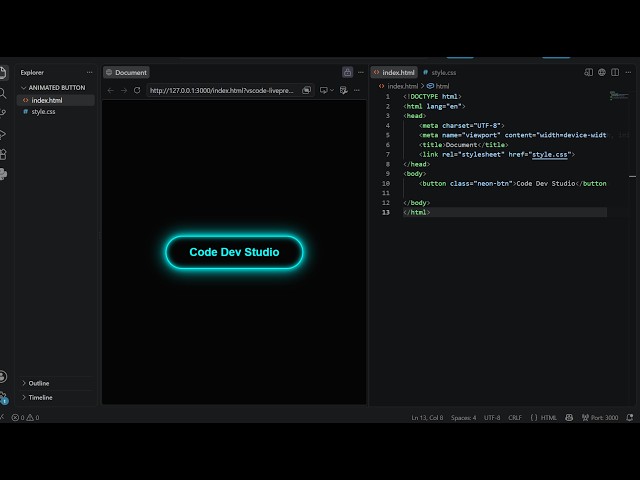Open index.html in the Explorer tree

pyautogui.click(x=56, y=100)
